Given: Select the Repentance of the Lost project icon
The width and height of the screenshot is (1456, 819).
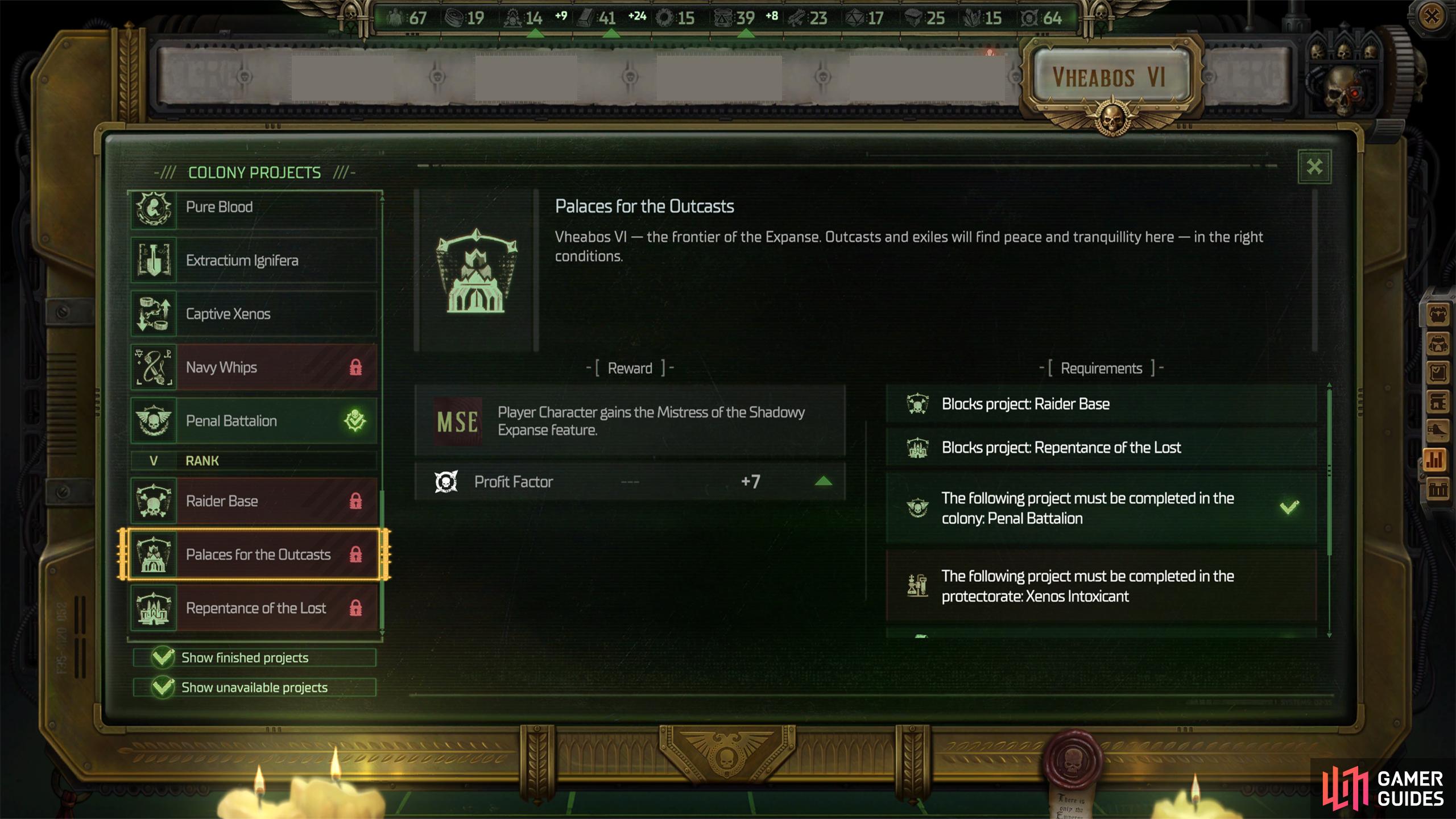Looking at the screenshot, I should point(155,608).
